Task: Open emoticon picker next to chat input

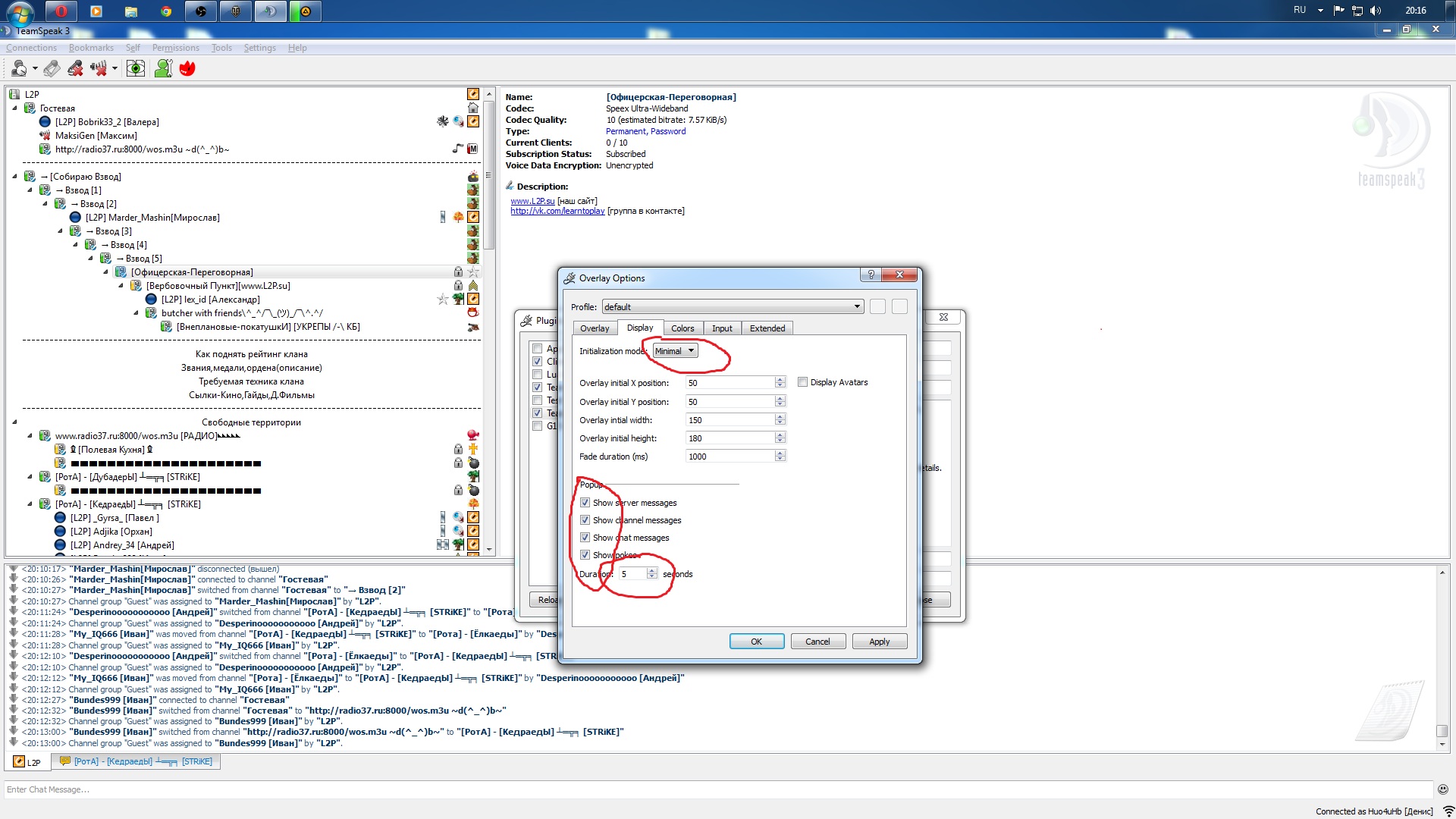Action: 1442,789
